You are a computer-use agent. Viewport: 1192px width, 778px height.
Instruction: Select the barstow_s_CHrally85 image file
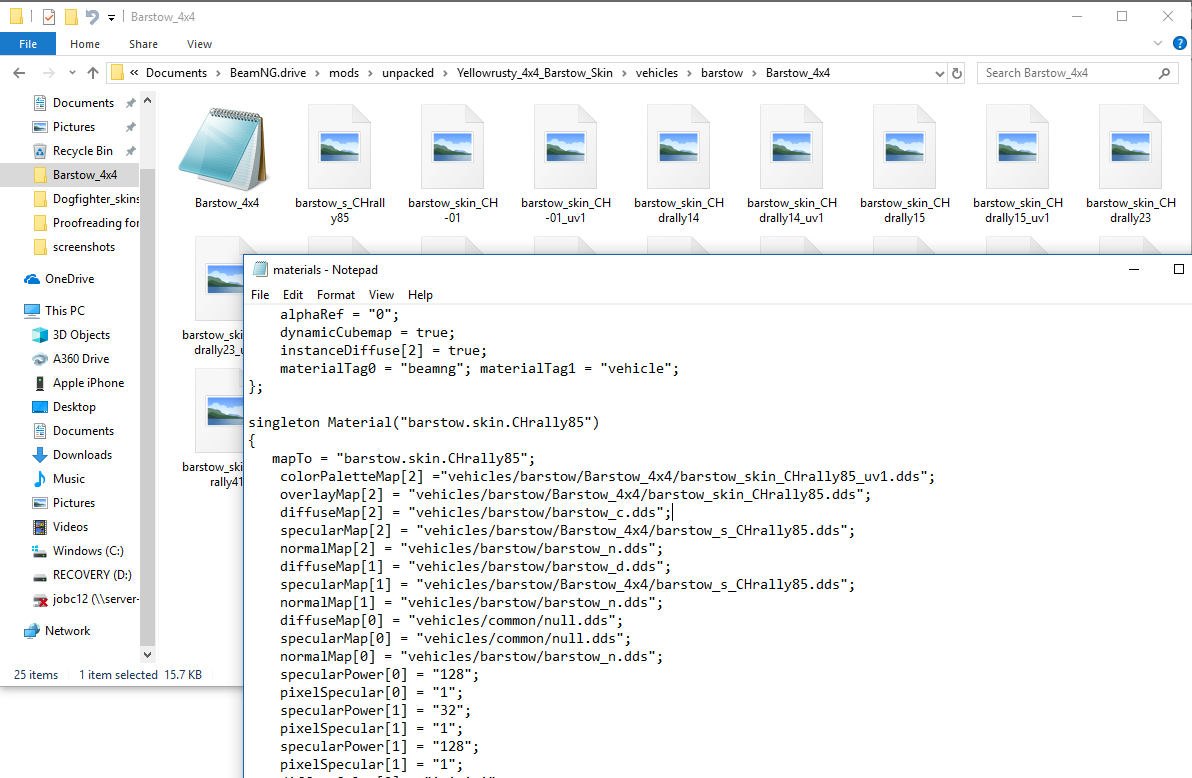click(x=340, y=148)
